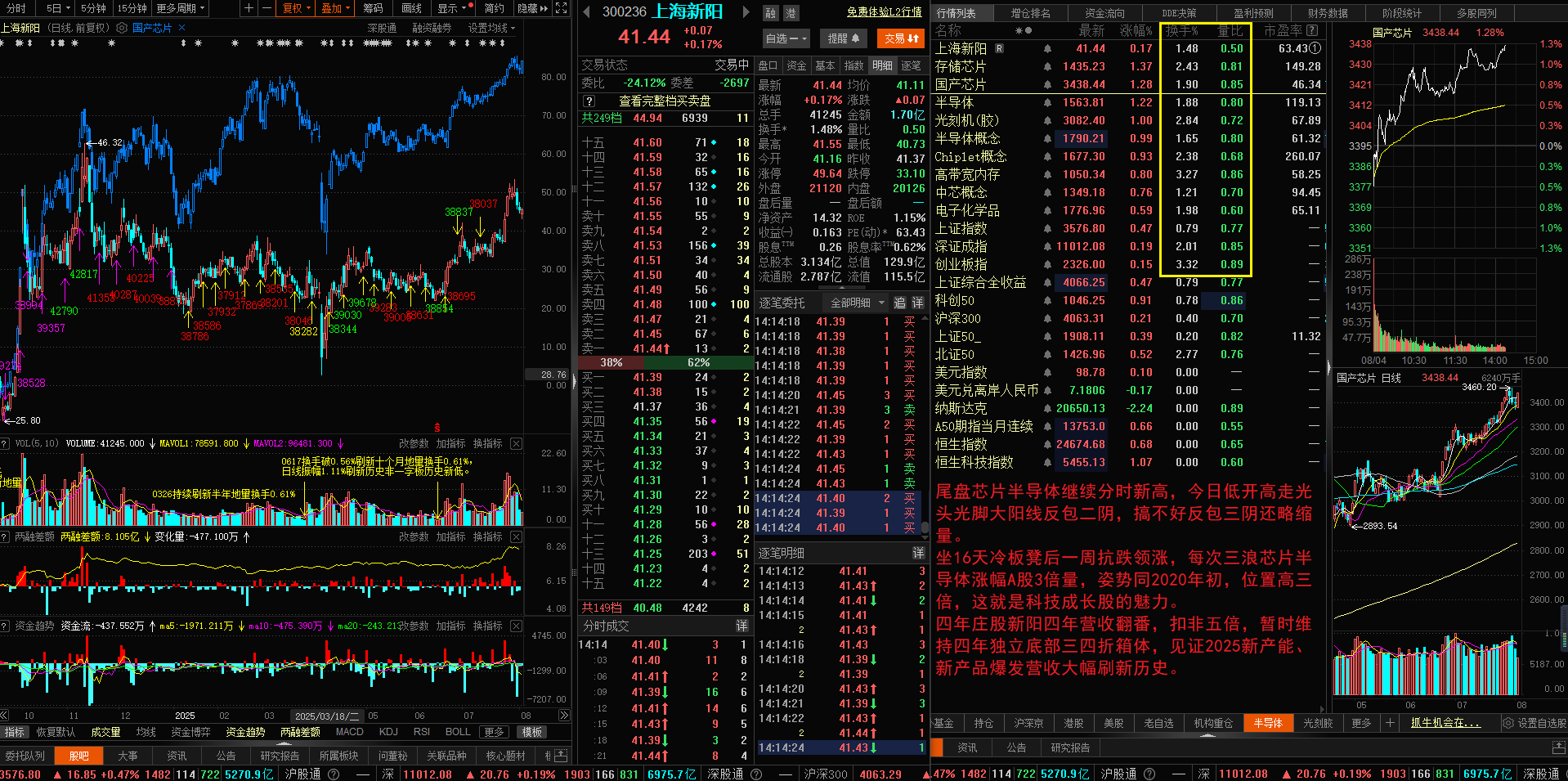Viewport: 1568px width, 781px height.
Task: Click the 模板 template button
Action: point(532,732)
